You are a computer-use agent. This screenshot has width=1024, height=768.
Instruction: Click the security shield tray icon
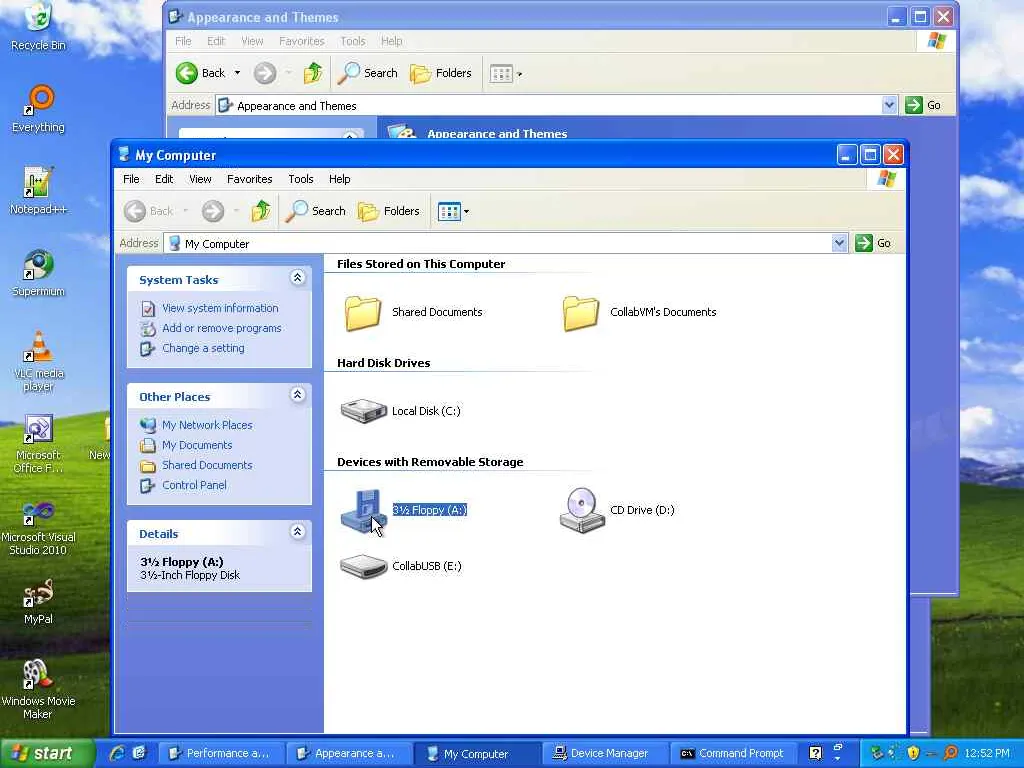[x=913, y=754]
